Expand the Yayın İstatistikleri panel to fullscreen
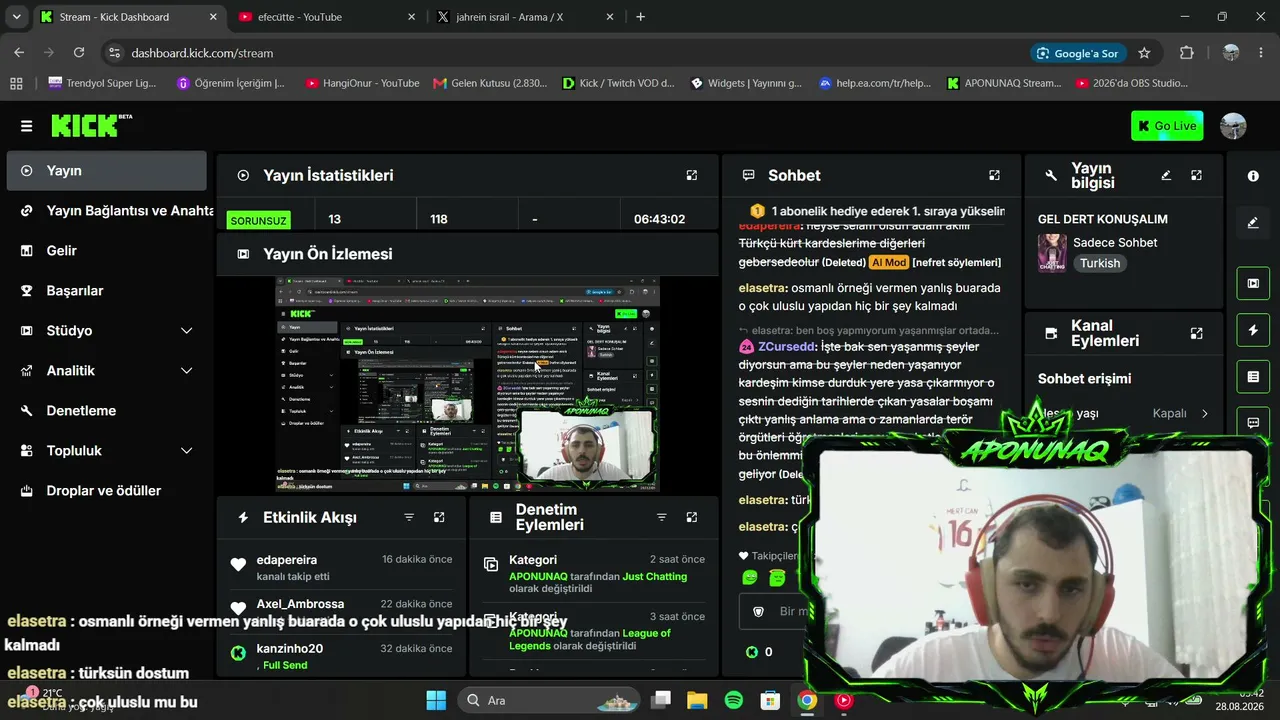1280x720 pixels. (x=691, y=175)
